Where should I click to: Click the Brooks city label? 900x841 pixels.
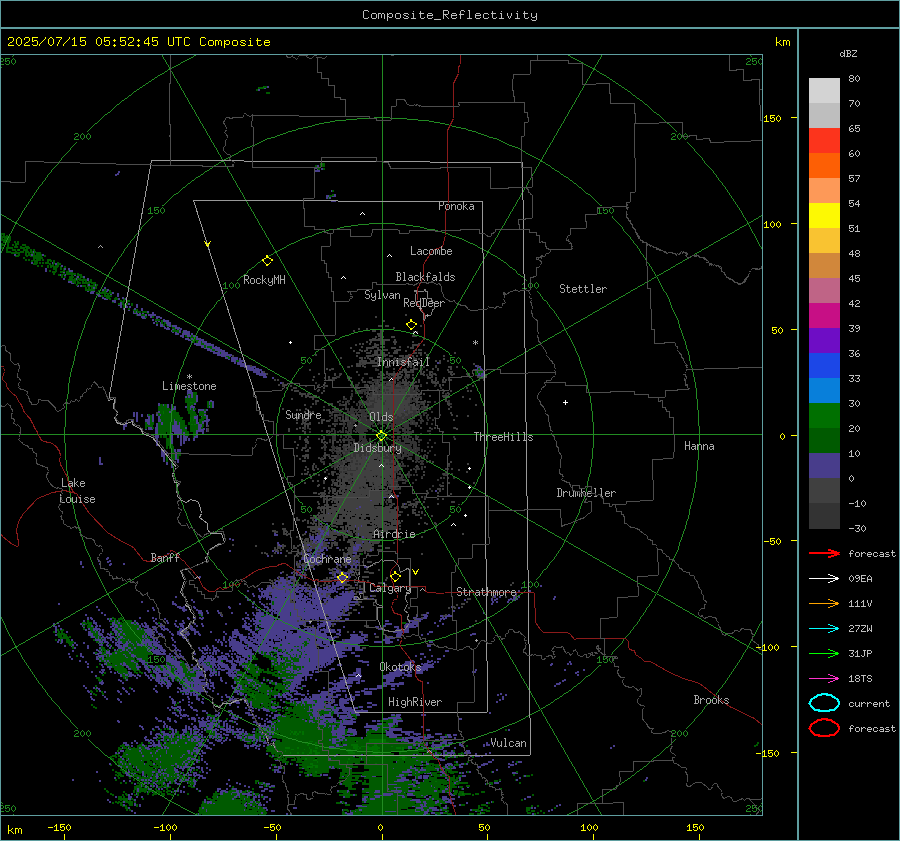(x=711, y=700)
